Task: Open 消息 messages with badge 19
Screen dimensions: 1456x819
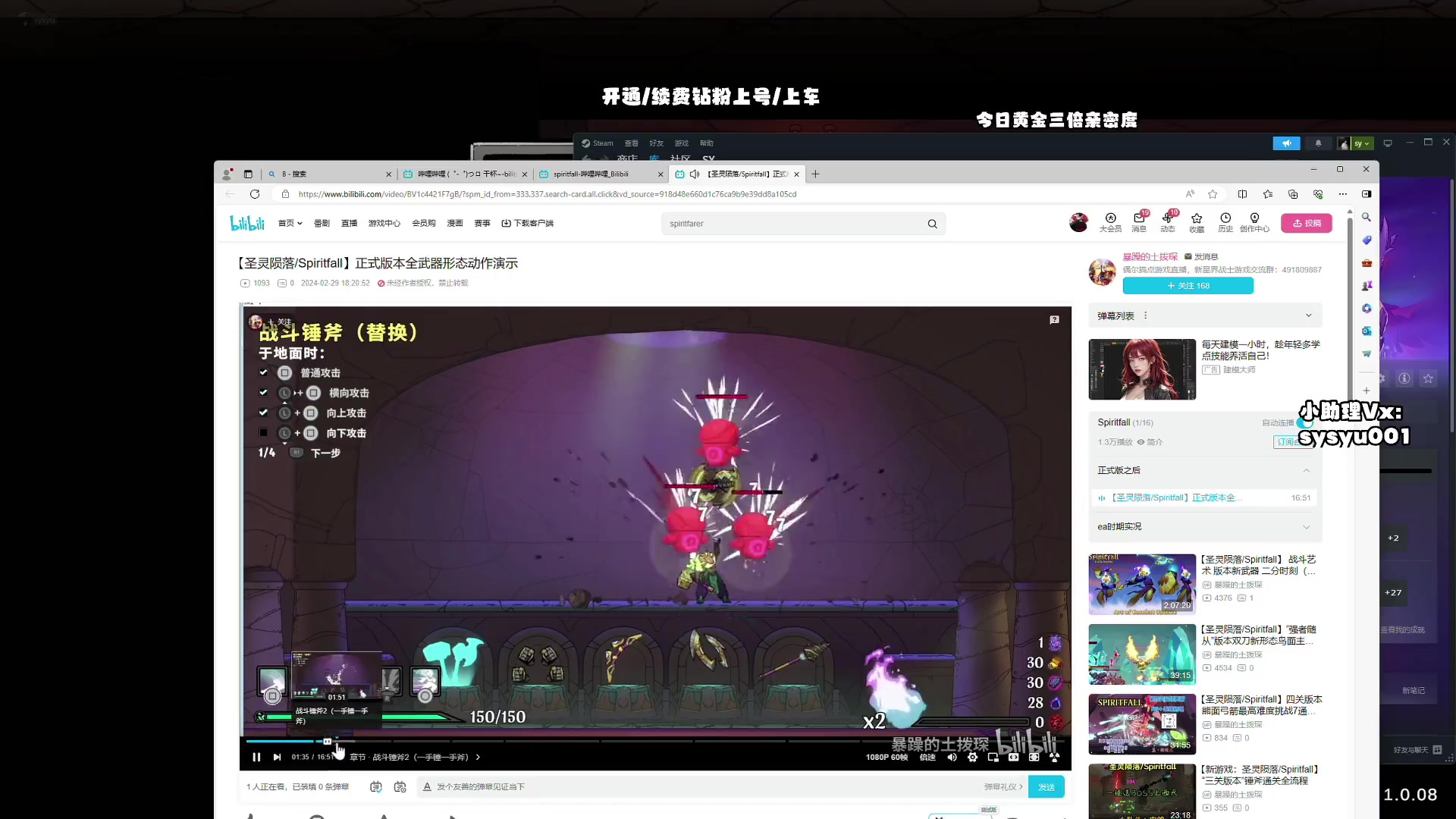Action: click(1139, 222)
